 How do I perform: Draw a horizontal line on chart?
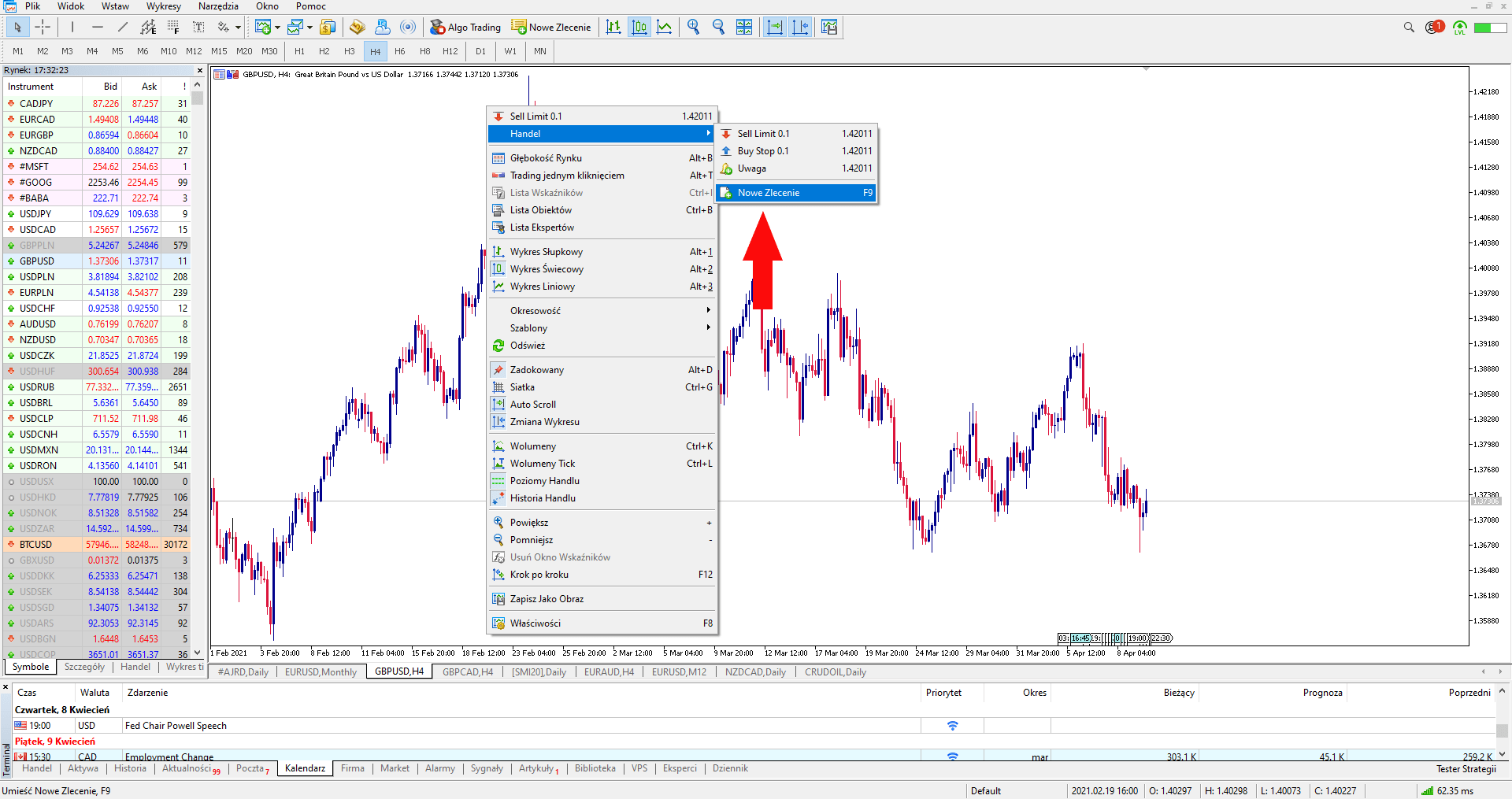[x=98, y=27]
